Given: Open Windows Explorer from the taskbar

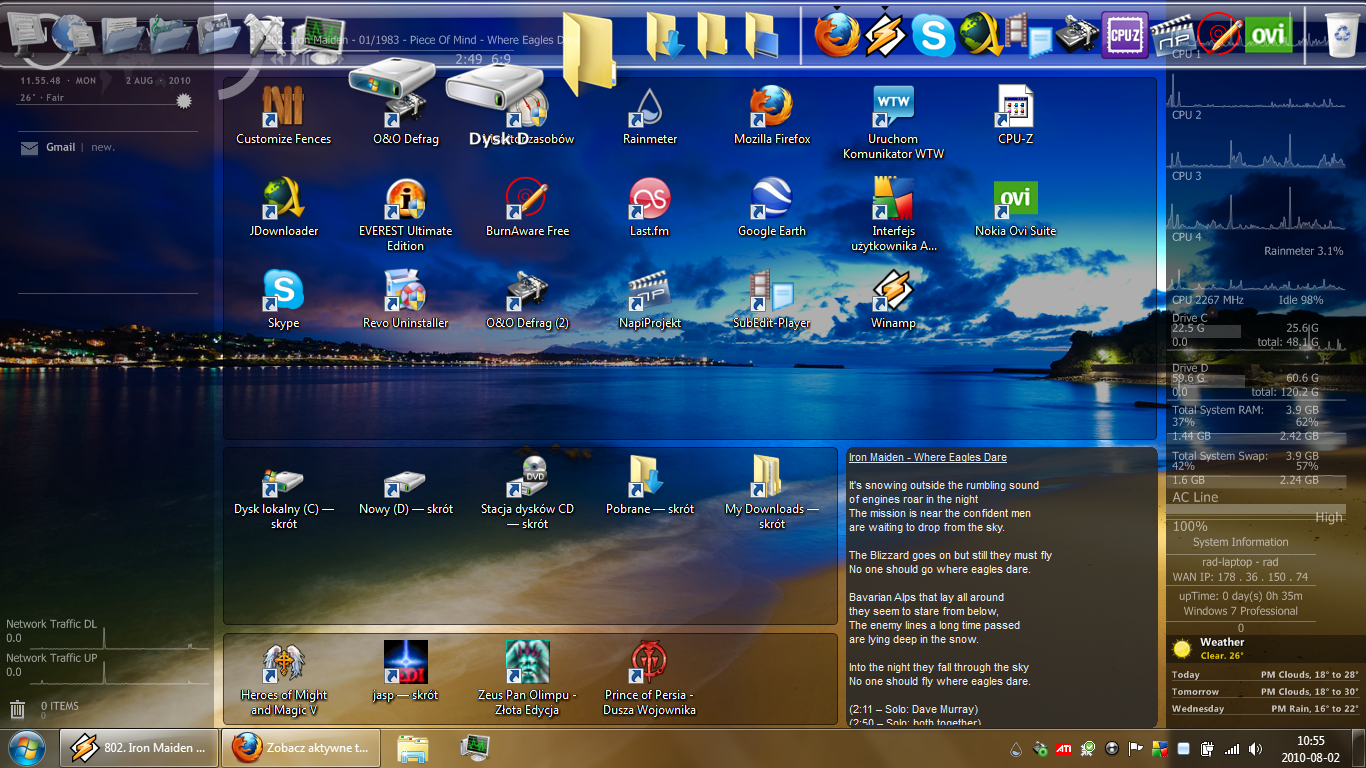Looking at the screenshot, I should [413, 748].
